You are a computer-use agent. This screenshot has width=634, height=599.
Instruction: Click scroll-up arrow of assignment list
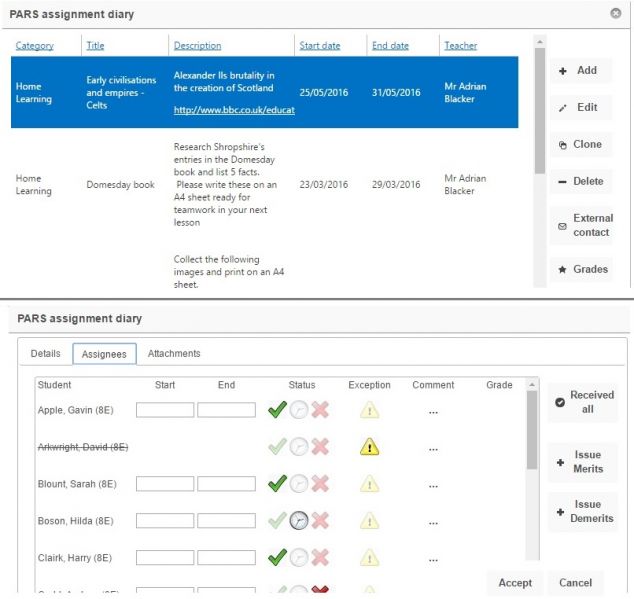[539, 42]
